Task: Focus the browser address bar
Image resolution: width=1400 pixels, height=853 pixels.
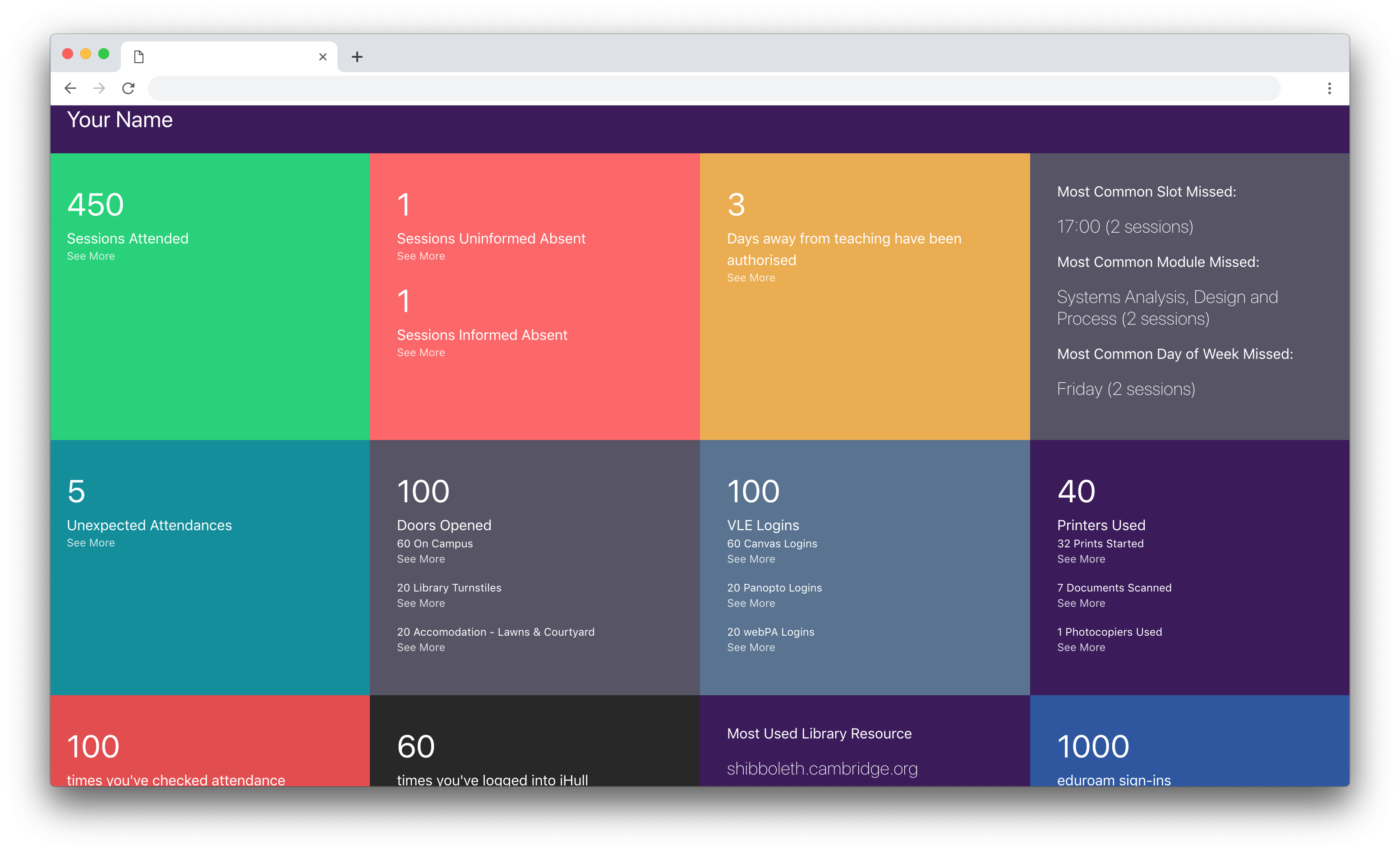Action: (713, 88)
